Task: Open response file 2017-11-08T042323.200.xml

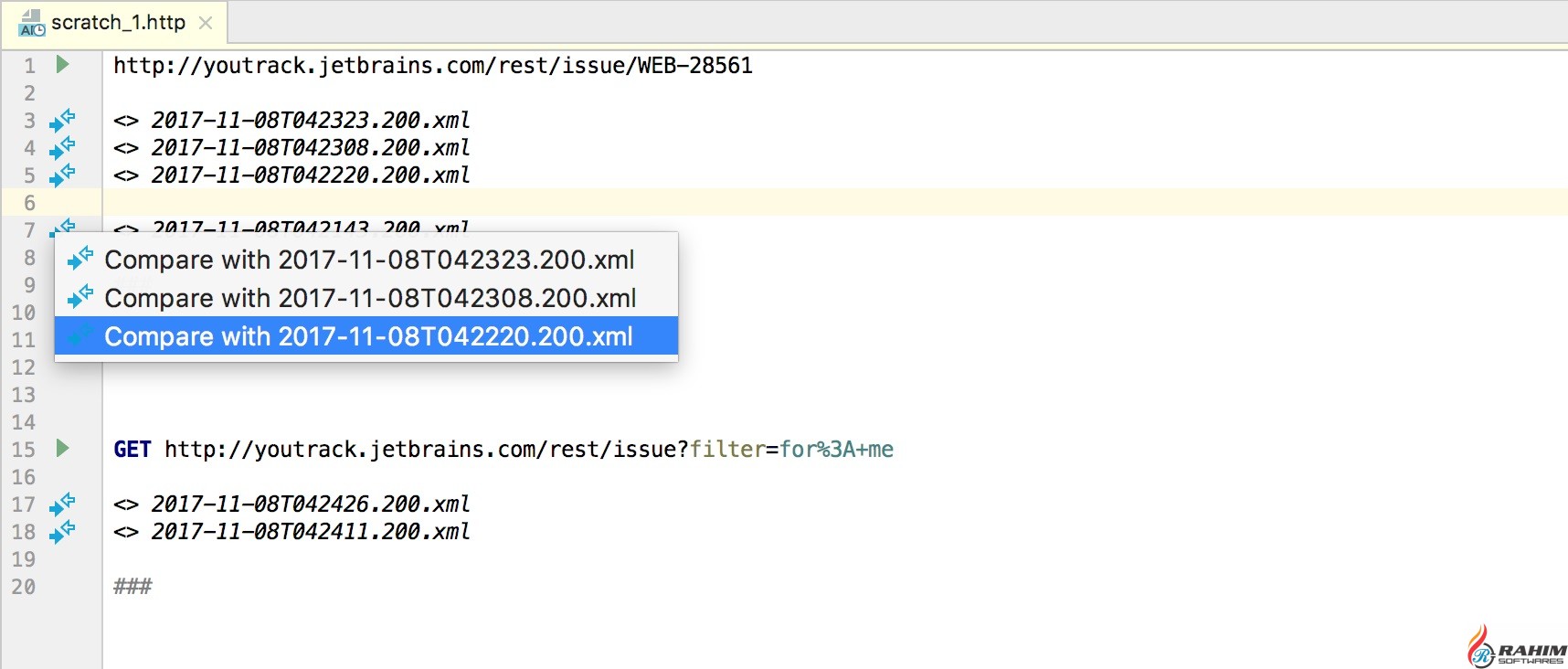Action: tap(311, 121)
